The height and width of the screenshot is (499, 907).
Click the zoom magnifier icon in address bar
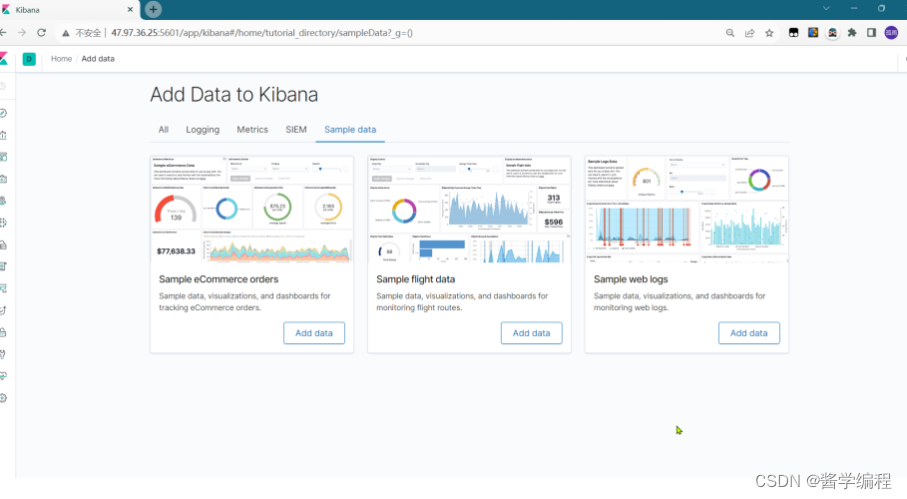click(730, 33)
